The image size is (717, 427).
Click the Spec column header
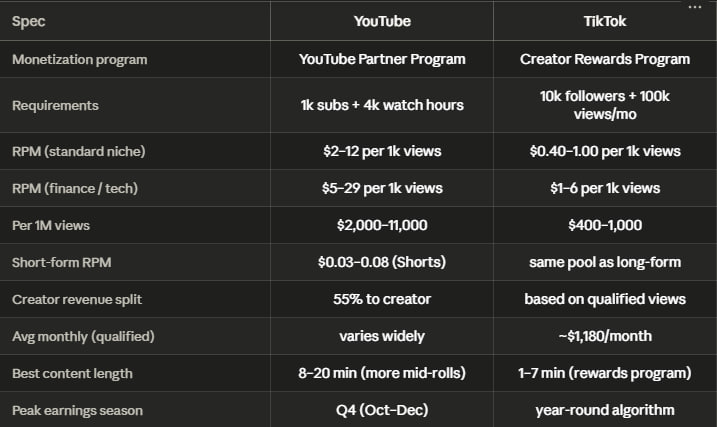click(28, 21)
